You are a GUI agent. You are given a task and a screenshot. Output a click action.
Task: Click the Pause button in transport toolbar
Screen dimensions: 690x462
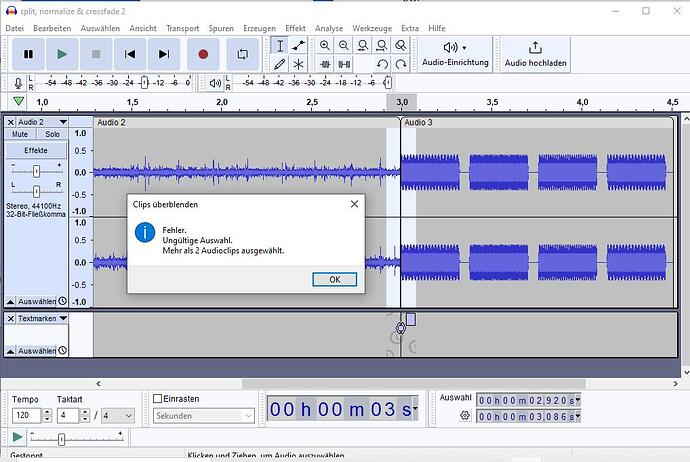tap(28, 54)
